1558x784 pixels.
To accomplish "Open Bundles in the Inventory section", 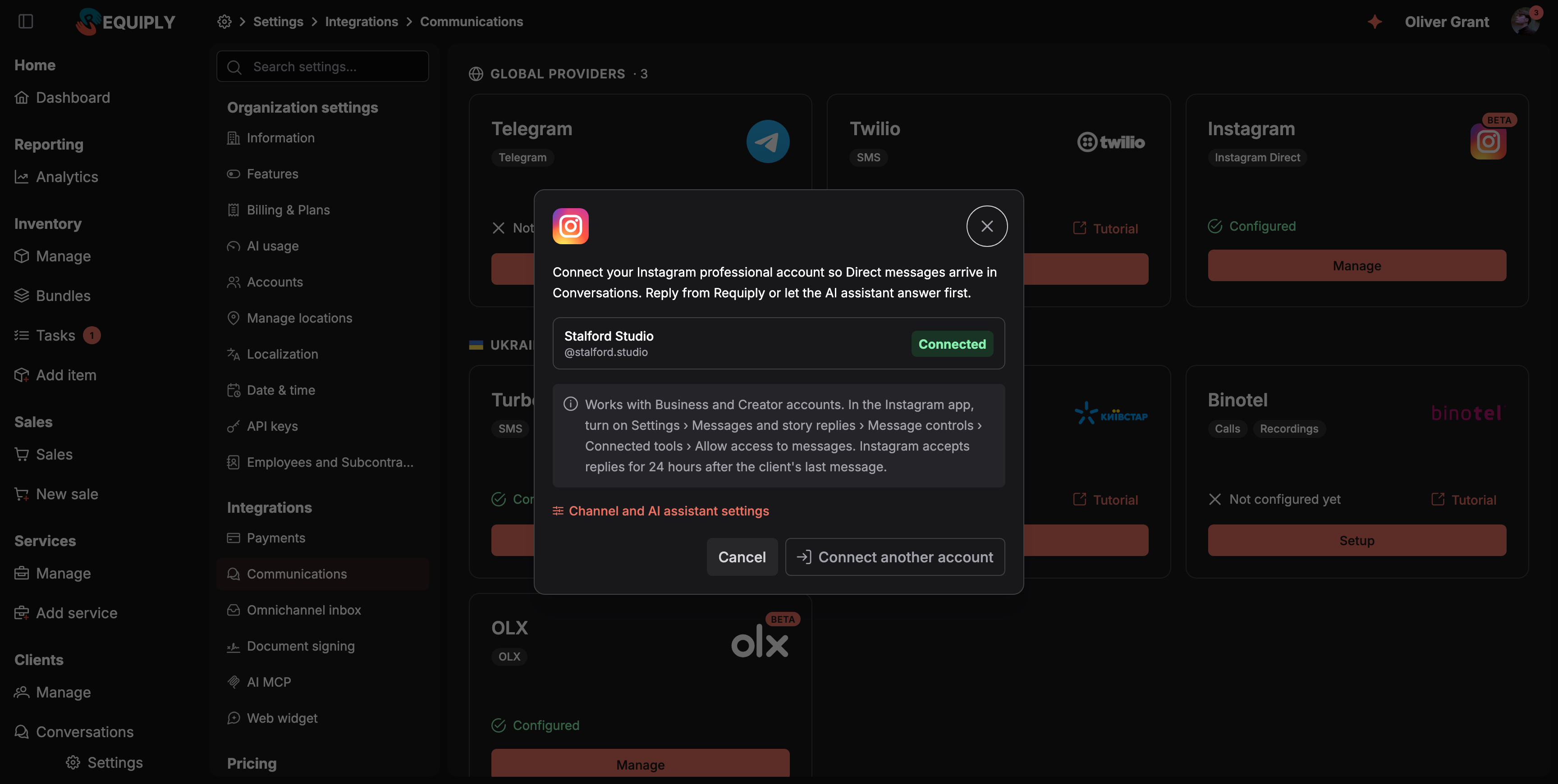I will click(x=53, y=296).
